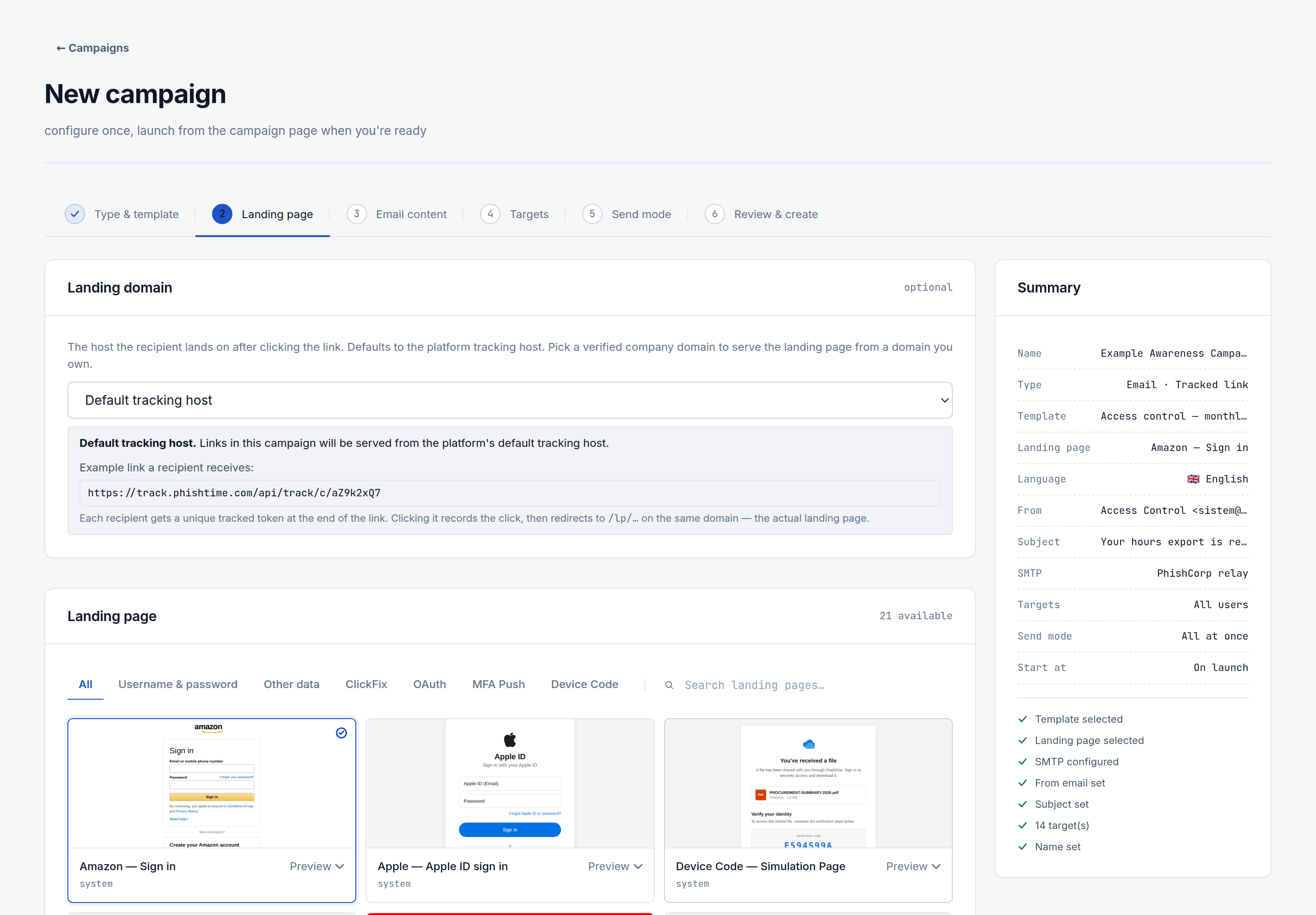Click the On launch start value
Screen dimensions: 1316x915
click(1221, 668)
